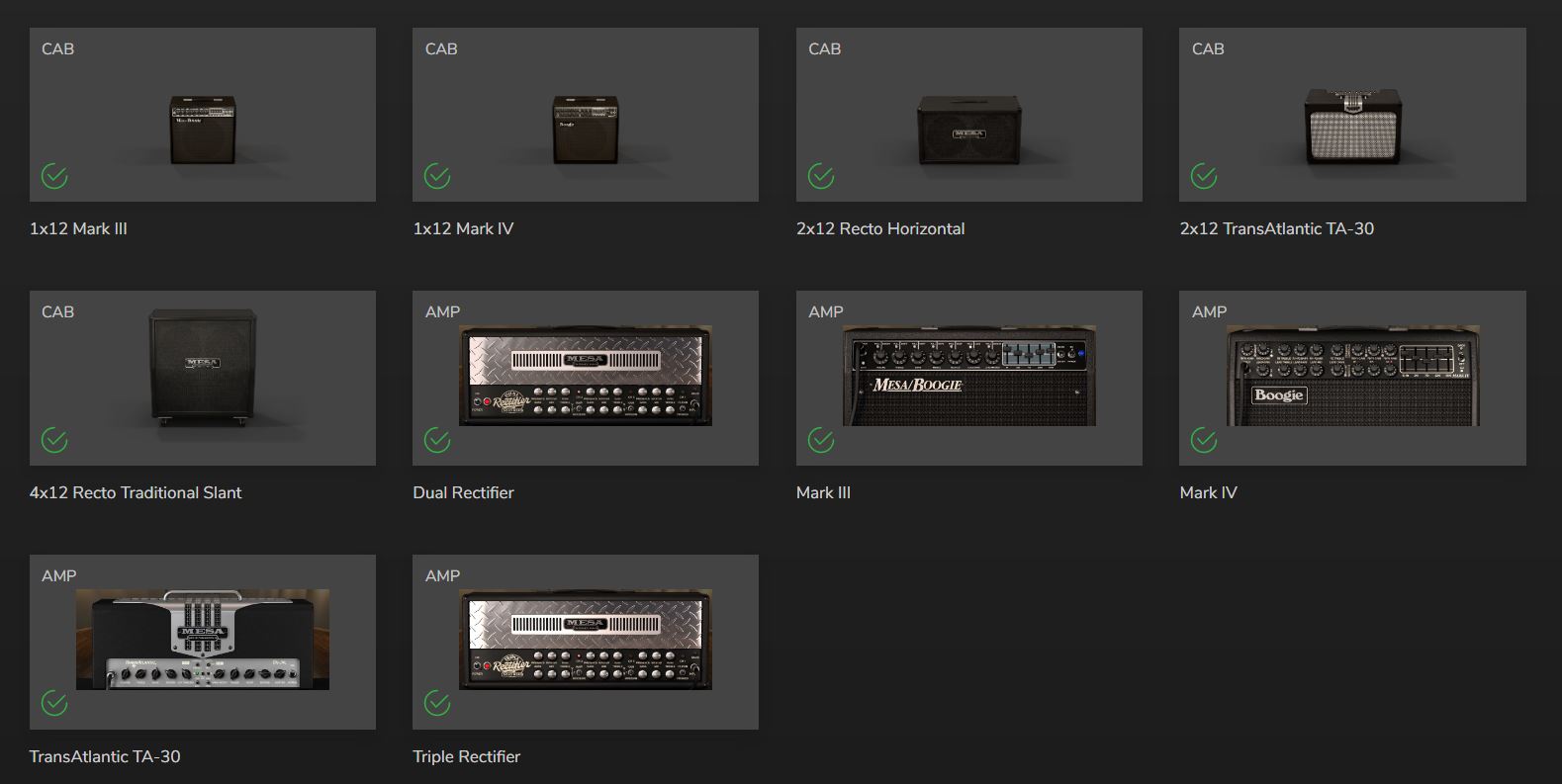The height and width of the screenshot is (784, 1562).
Task: Click green checkmark on 1x12 Mark IV card
Action: 437,176
